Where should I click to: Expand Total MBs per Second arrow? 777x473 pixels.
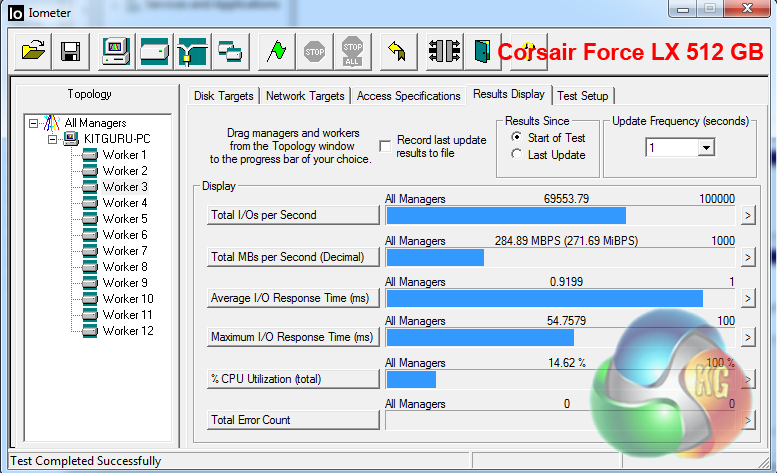pyautogui.click(x=748, y=258)
